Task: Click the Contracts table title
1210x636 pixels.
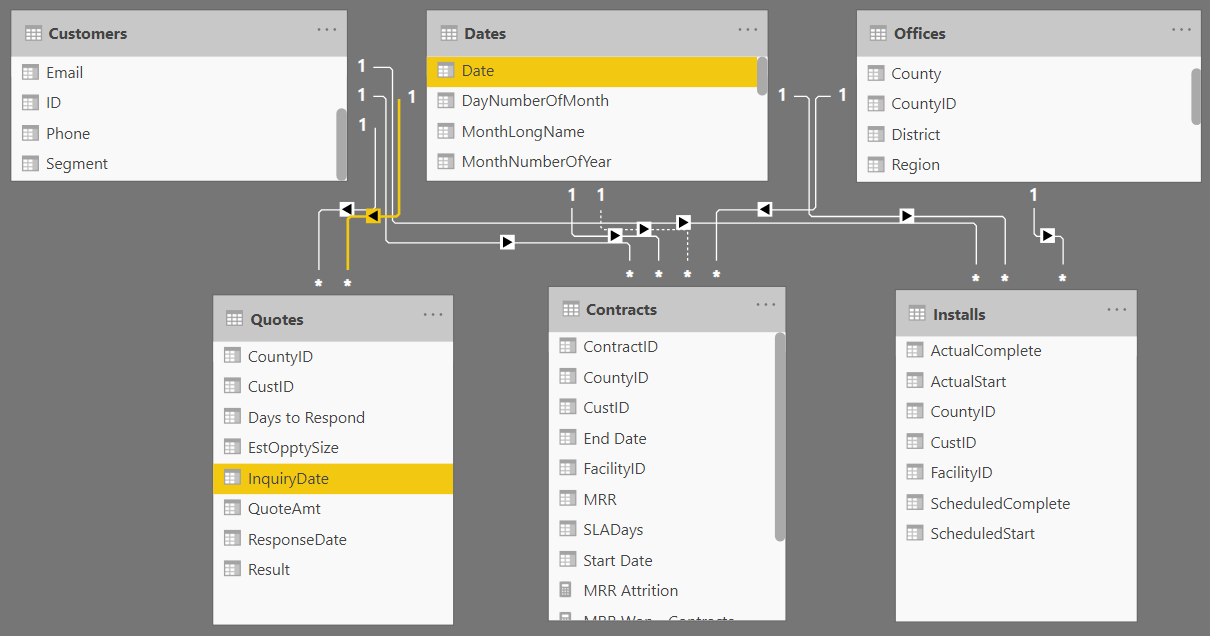Action: pyautogui.click(x=622, y=309)
